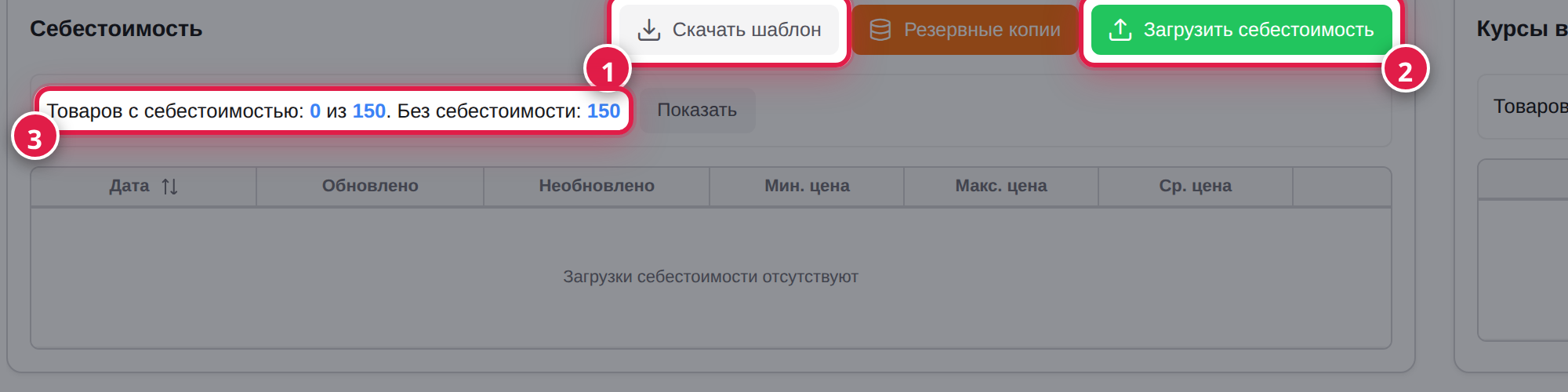Viewport: 1568px width, 392px height.
Task: Click the blue 0 count value
Action: click(315, 111)
